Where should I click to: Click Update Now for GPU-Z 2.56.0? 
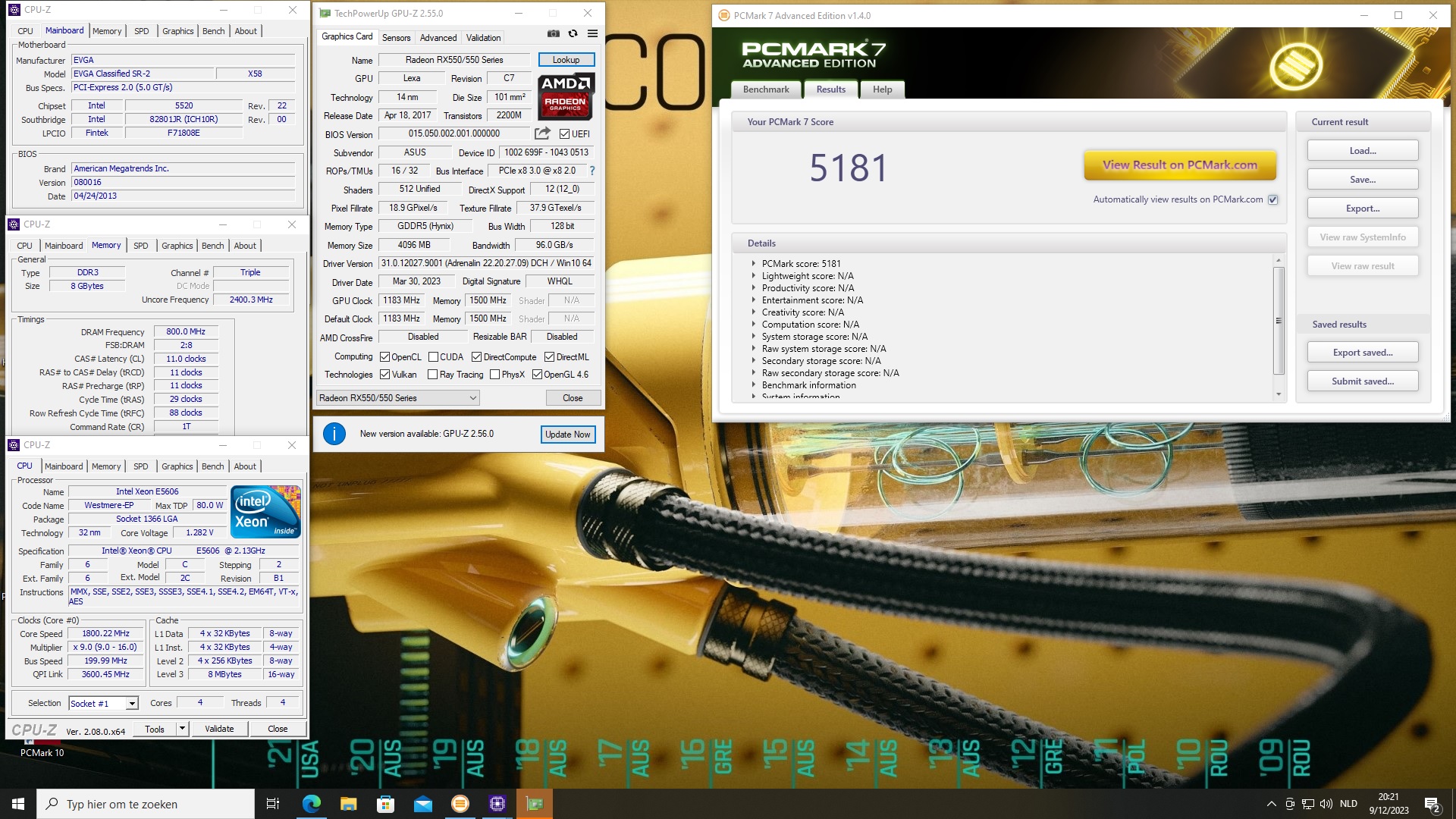click(x=567, y=435)
